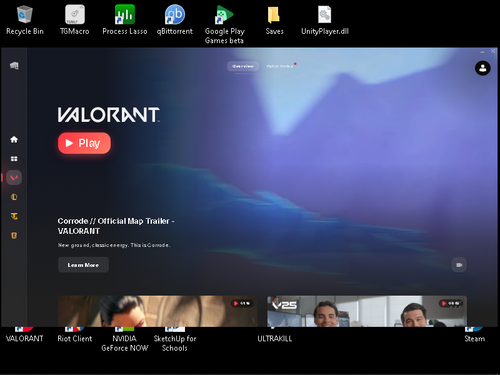Click the video camera icon on the banner

[x=459, y=265]
